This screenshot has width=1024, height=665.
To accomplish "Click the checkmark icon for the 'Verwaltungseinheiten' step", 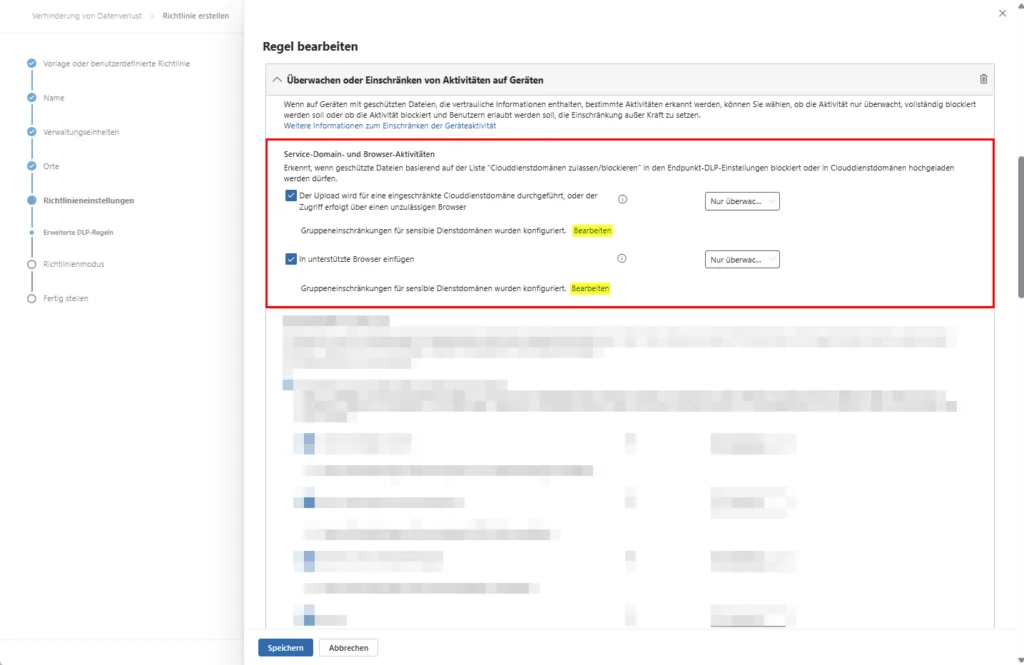I will pos(32,132).
